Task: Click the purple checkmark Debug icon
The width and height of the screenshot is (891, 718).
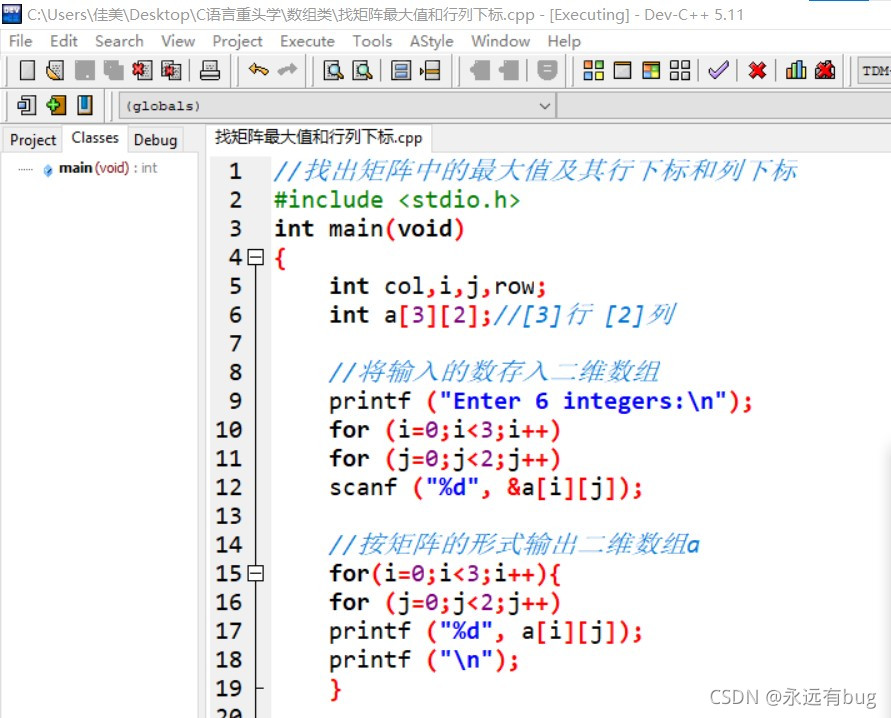Action: coord(718,70)
